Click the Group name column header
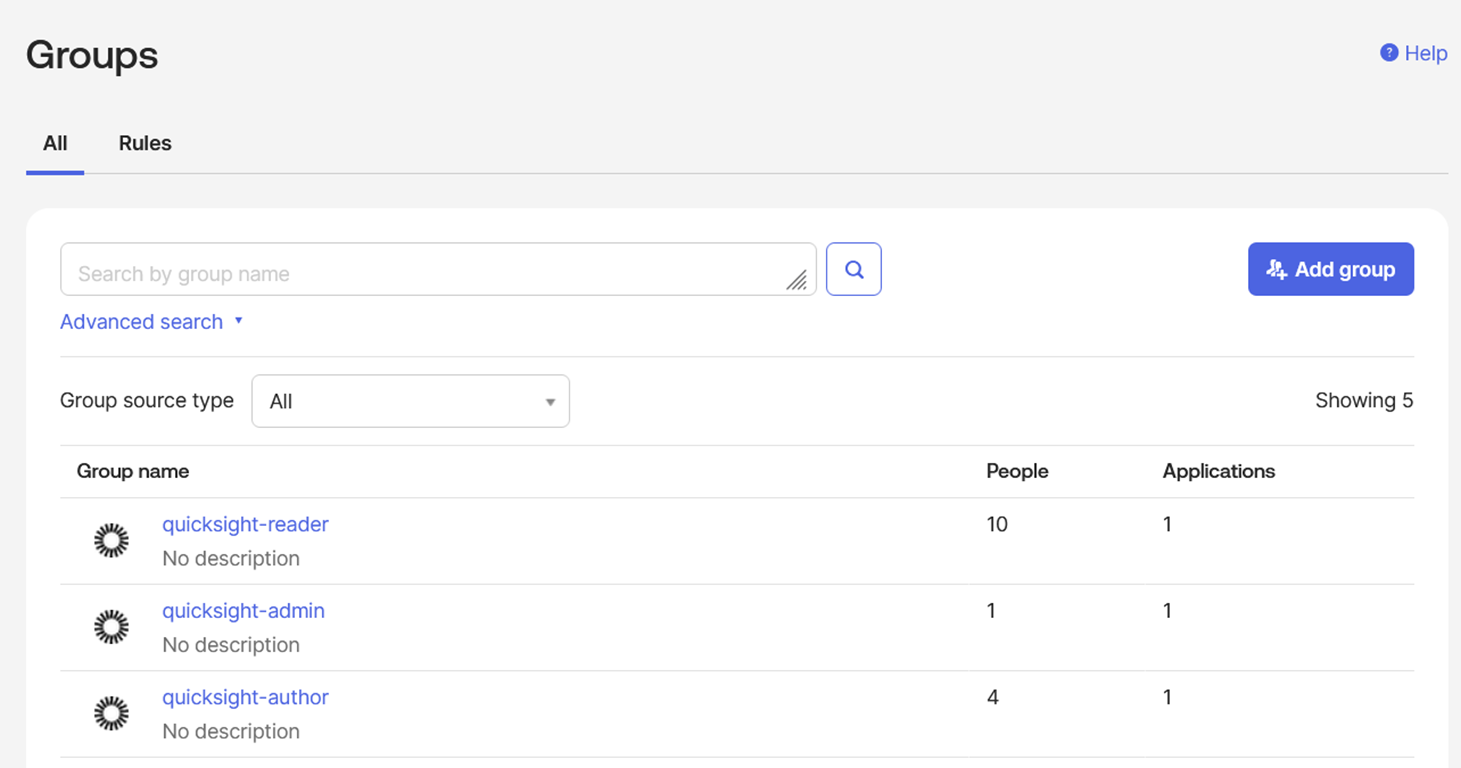The height and width of the screenshot is (768, 1461). 133,471
